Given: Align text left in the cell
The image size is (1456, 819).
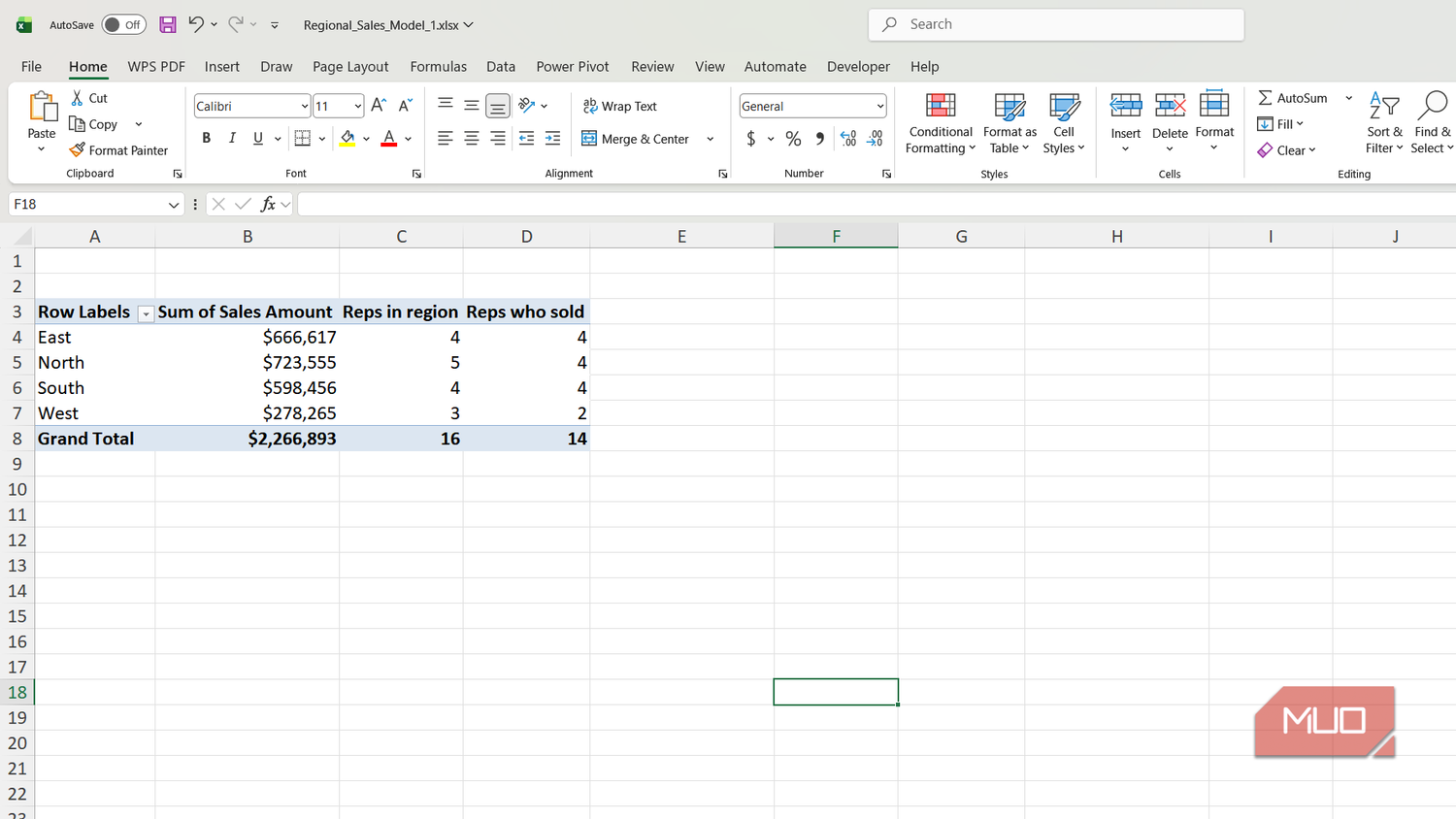Looking at the screenshot, I should pos(446,139).
